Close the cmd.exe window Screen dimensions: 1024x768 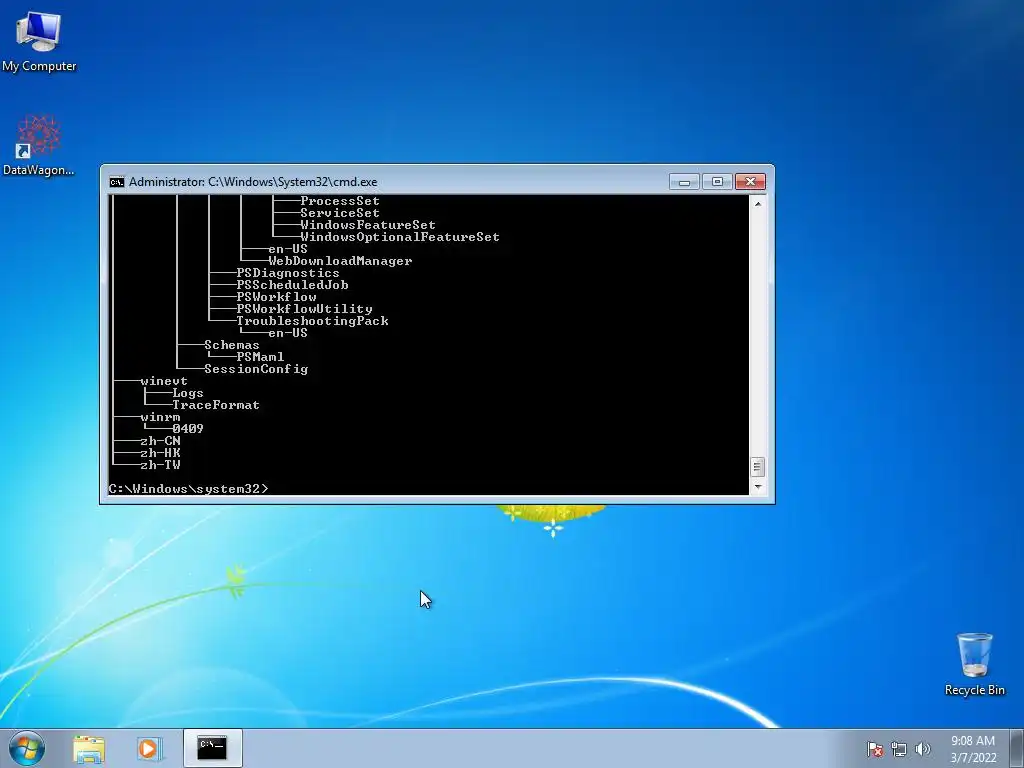point(750,182)
